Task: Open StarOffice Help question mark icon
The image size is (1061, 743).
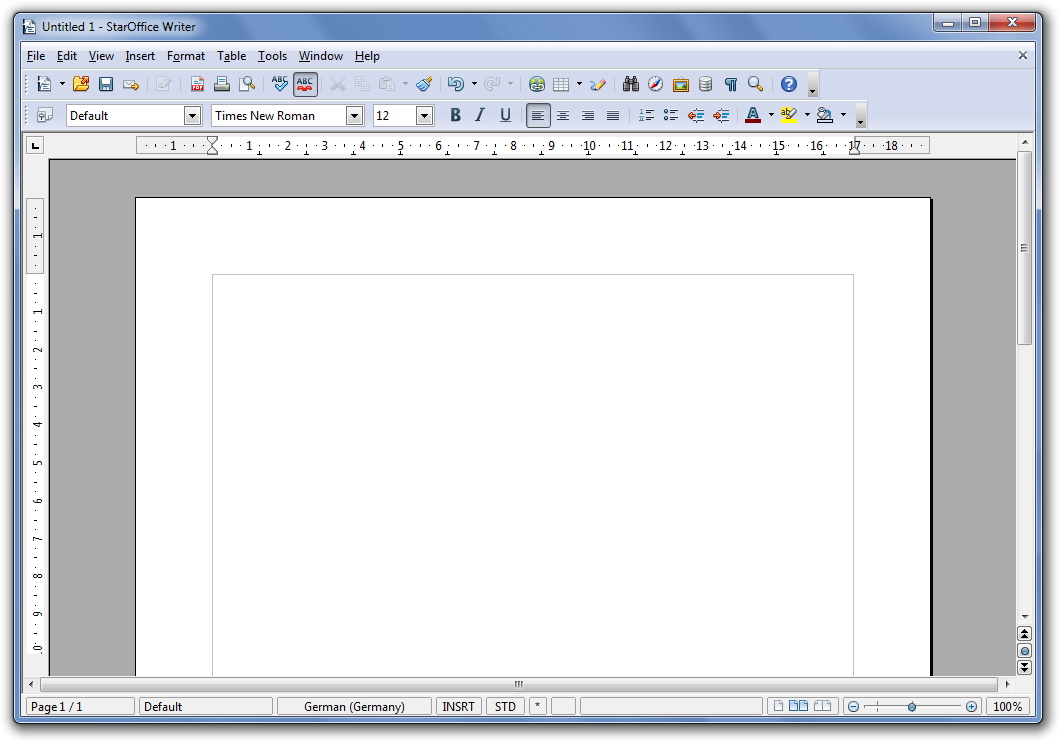Action: coord(788,84)
